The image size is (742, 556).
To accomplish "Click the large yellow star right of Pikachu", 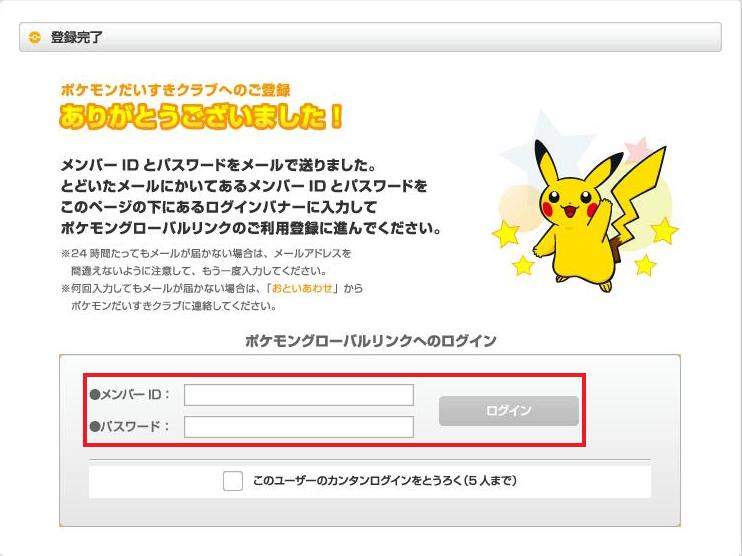I will point(662,229).
